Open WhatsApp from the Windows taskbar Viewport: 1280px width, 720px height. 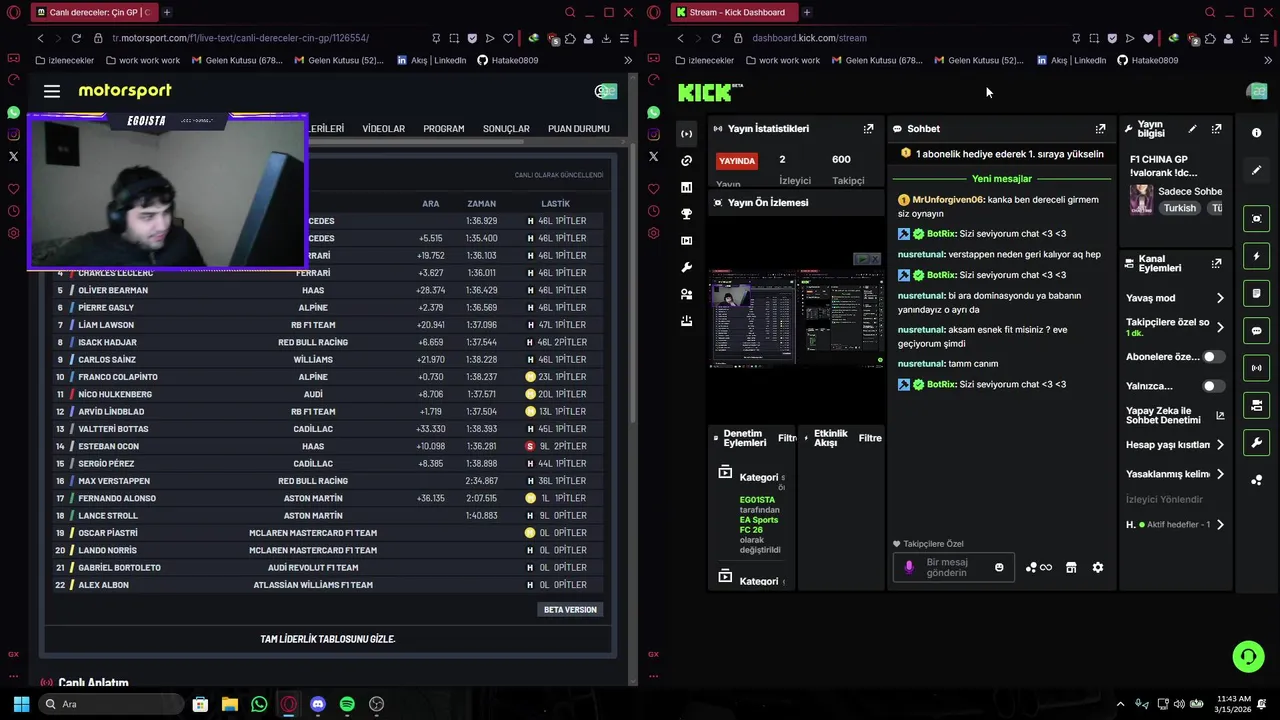point(259,704)
